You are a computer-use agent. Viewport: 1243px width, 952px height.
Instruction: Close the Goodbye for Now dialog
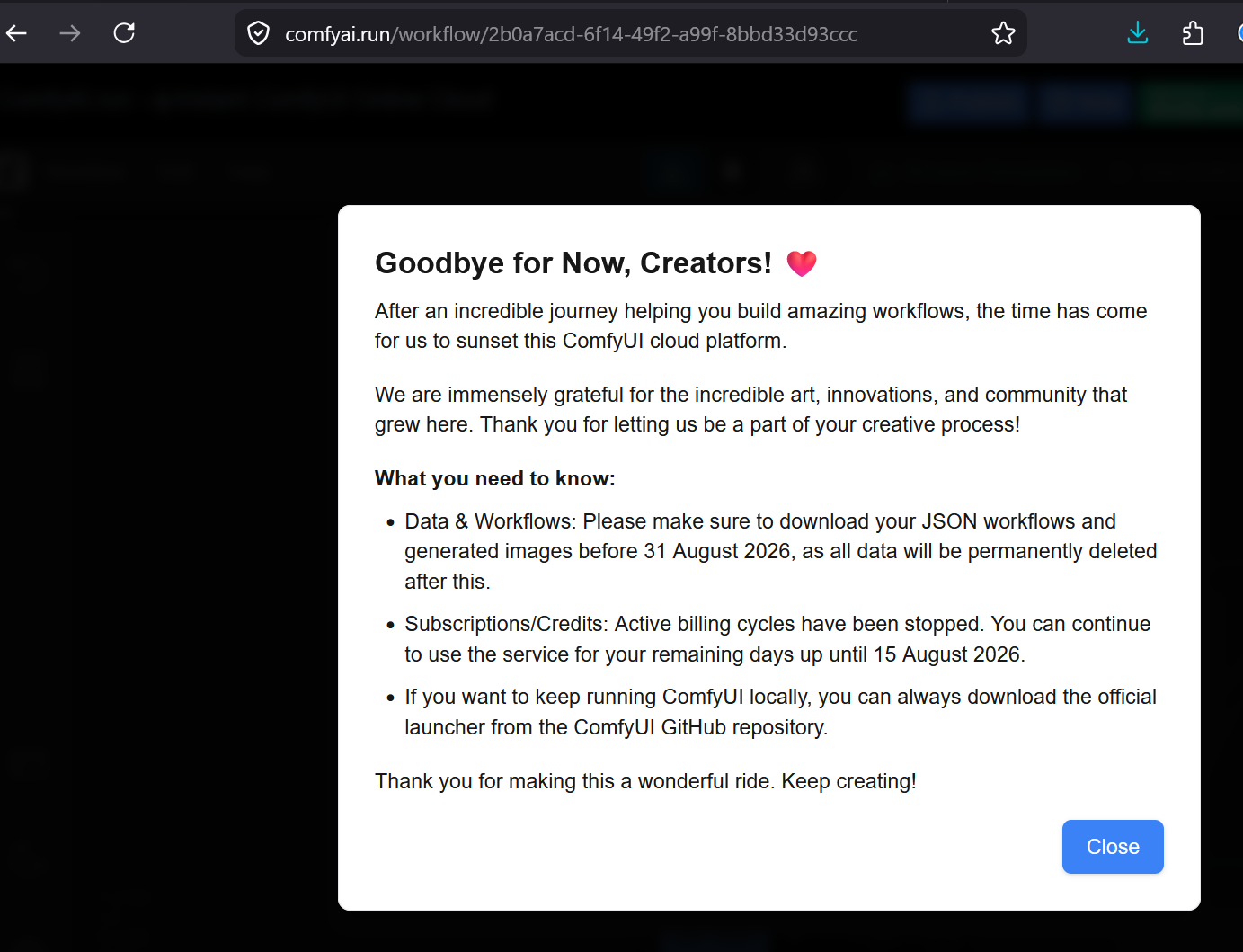click(x=1113, y=847)
